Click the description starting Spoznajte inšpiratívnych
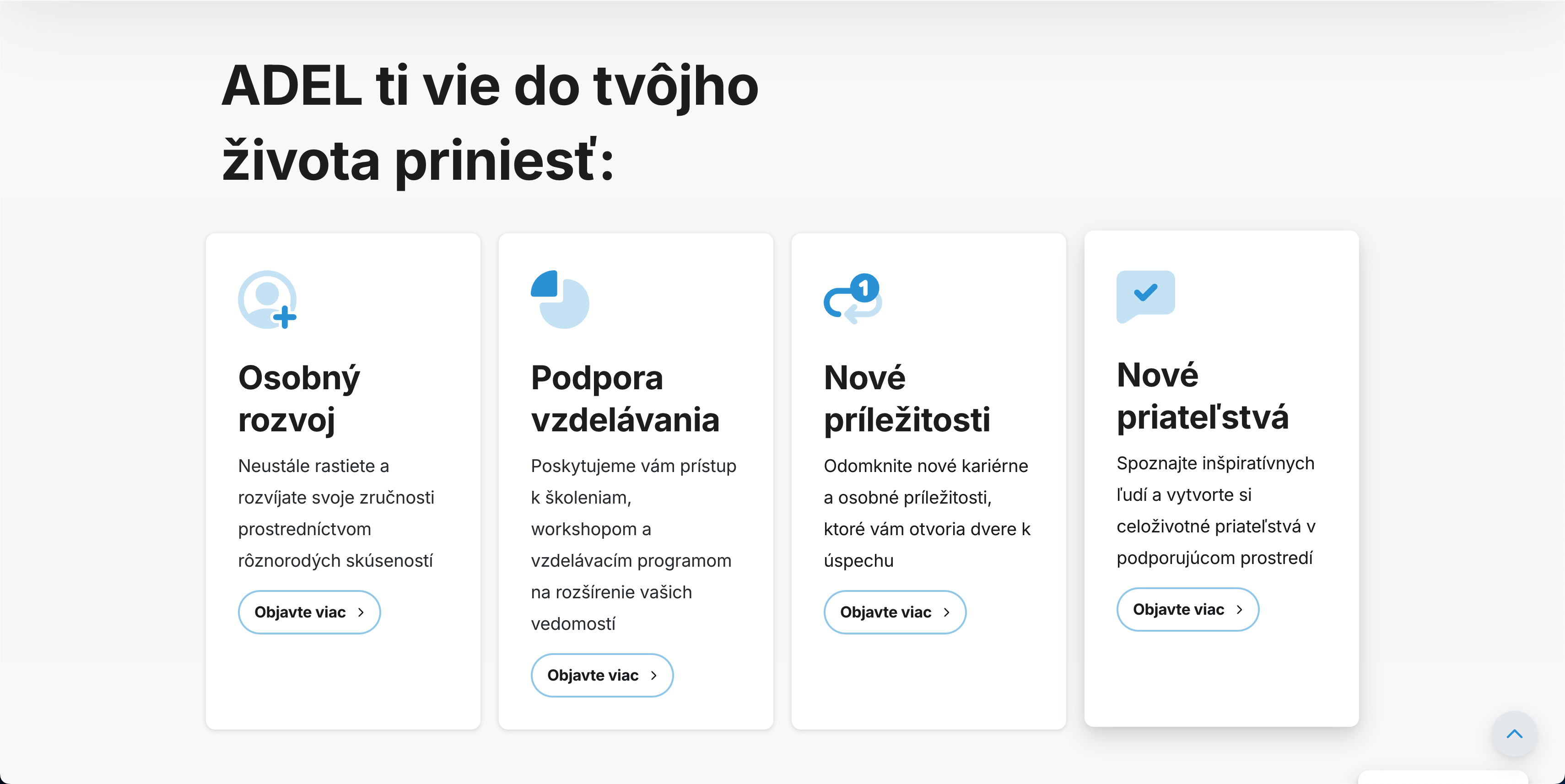The image size is (1565, 784). (x=1216, y=511)
